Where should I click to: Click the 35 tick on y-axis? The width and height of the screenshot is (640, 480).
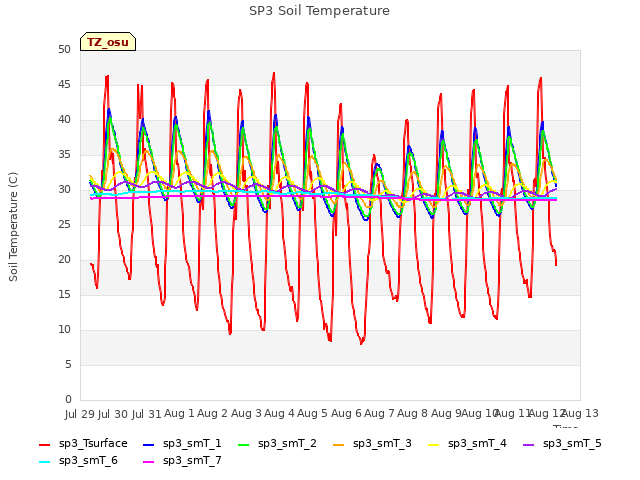coord(64,155)
